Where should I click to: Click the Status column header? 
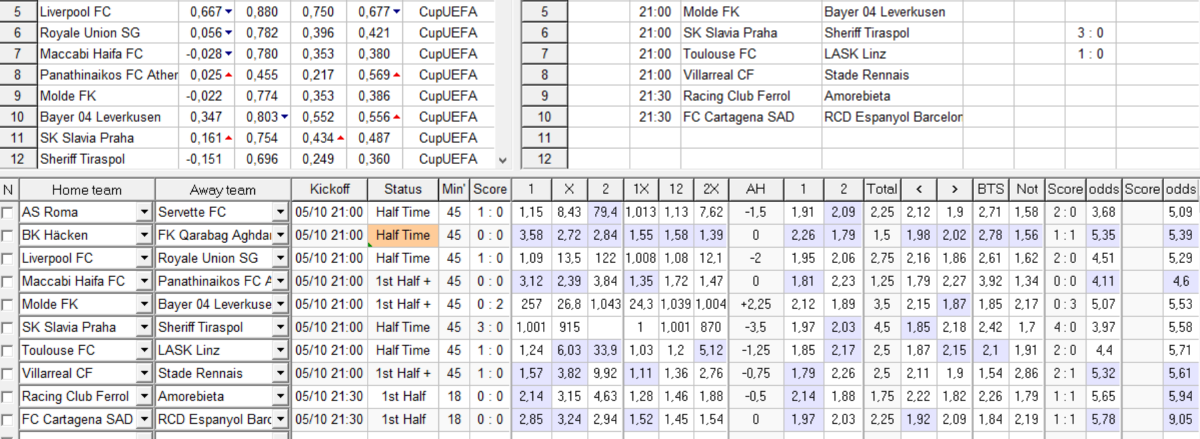pos(404,190)
